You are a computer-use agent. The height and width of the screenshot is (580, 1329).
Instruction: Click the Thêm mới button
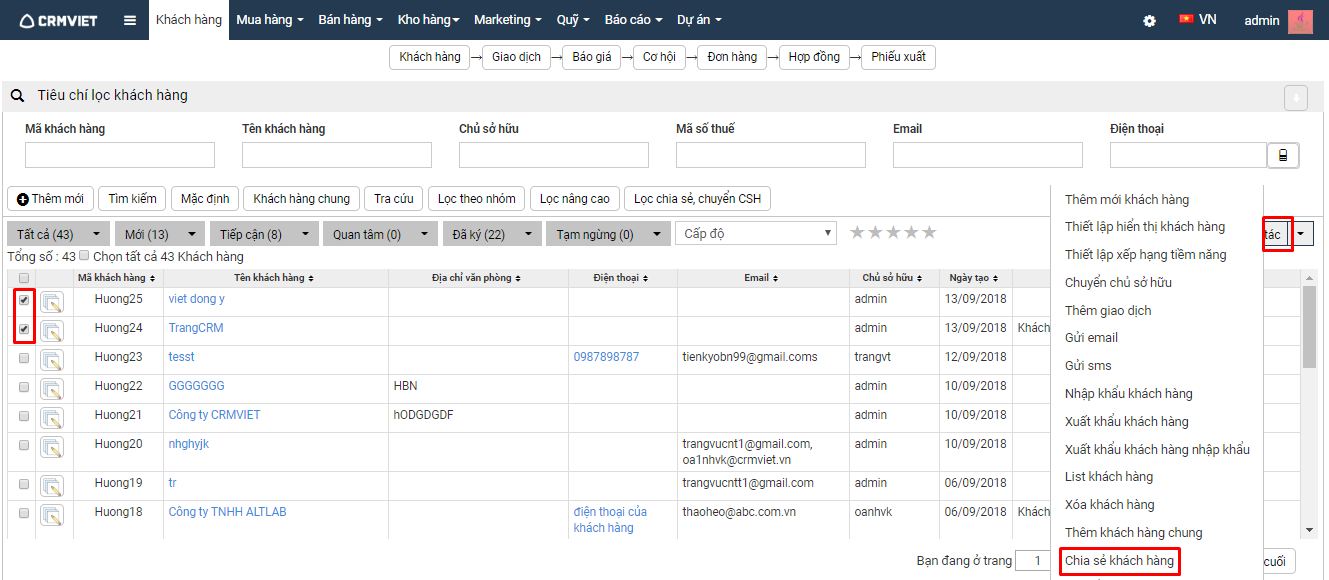(x=50, y=199)
